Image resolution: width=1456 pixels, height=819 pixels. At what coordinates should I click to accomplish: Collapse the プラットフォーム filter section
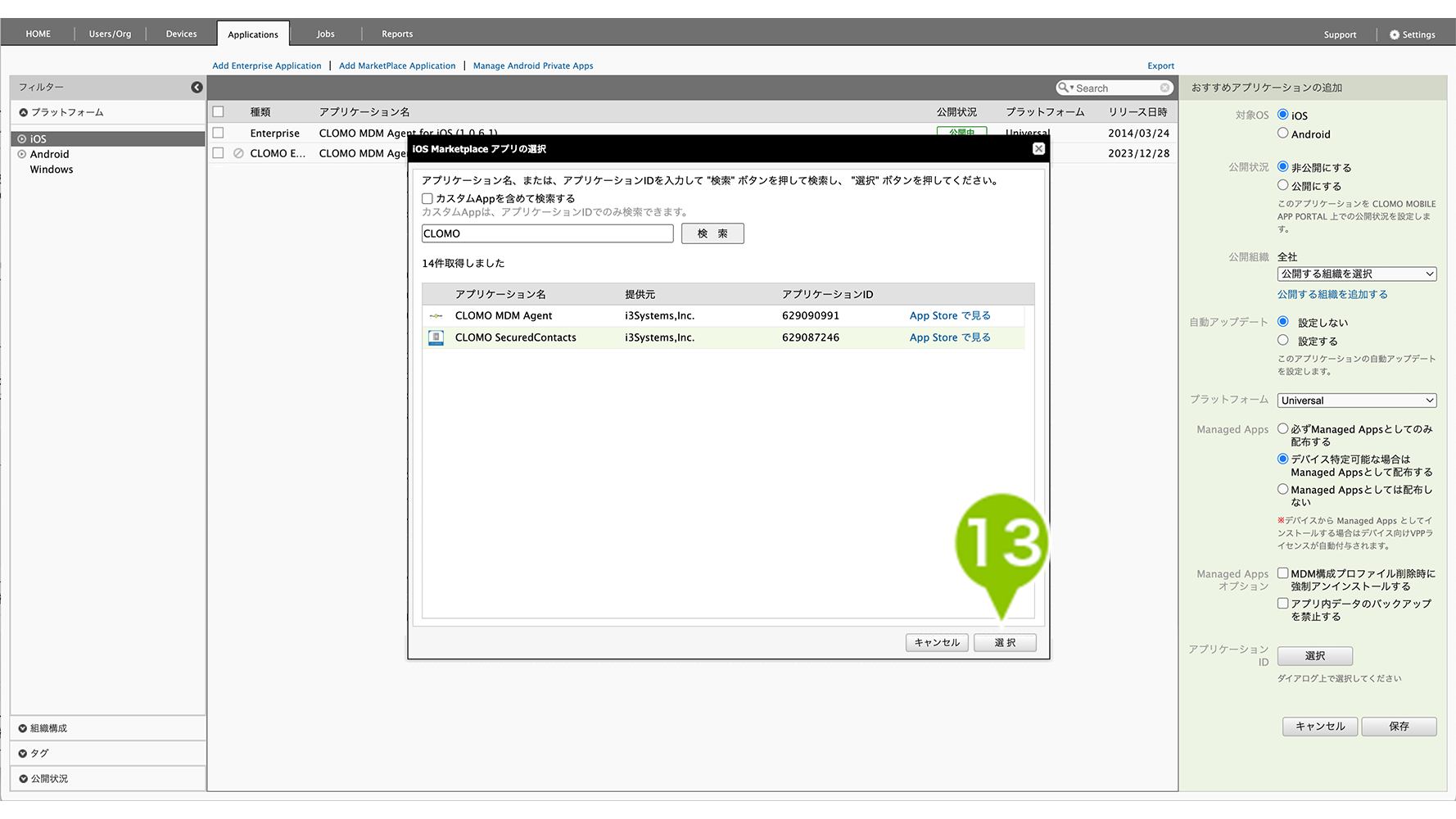pyautogui.click(x=23, y=112)
